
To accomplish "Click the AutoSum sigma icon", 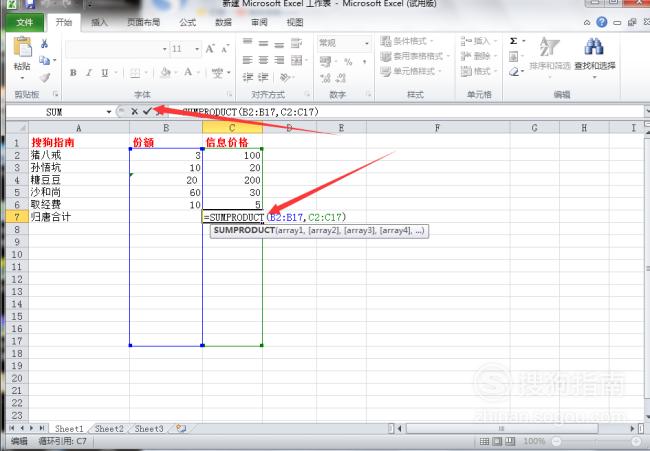I will [x=514, y=41].
